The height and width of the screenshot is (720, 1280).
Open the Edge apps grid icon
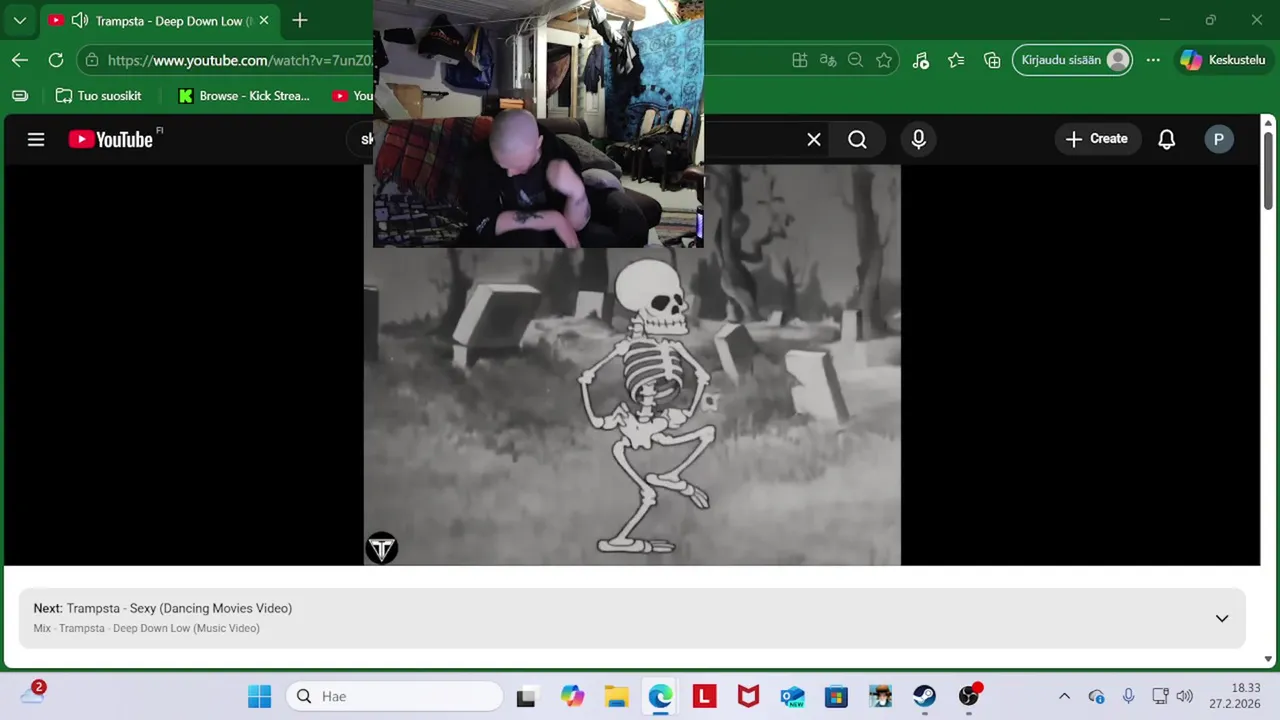tap(799, 60)
